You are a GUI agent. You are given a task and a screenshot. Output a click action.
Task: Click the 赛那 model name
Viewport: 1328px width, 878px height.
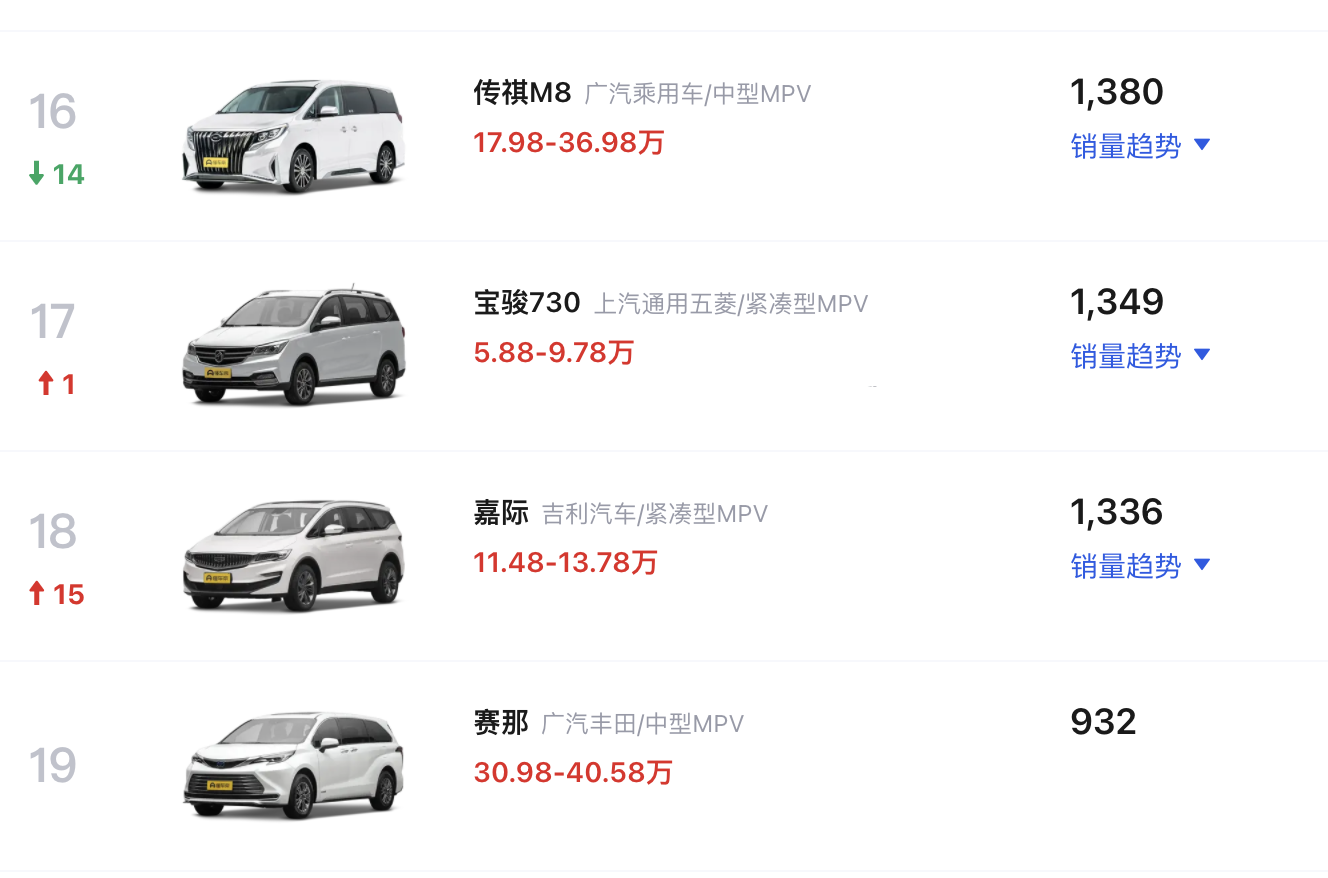coord(501,723)
